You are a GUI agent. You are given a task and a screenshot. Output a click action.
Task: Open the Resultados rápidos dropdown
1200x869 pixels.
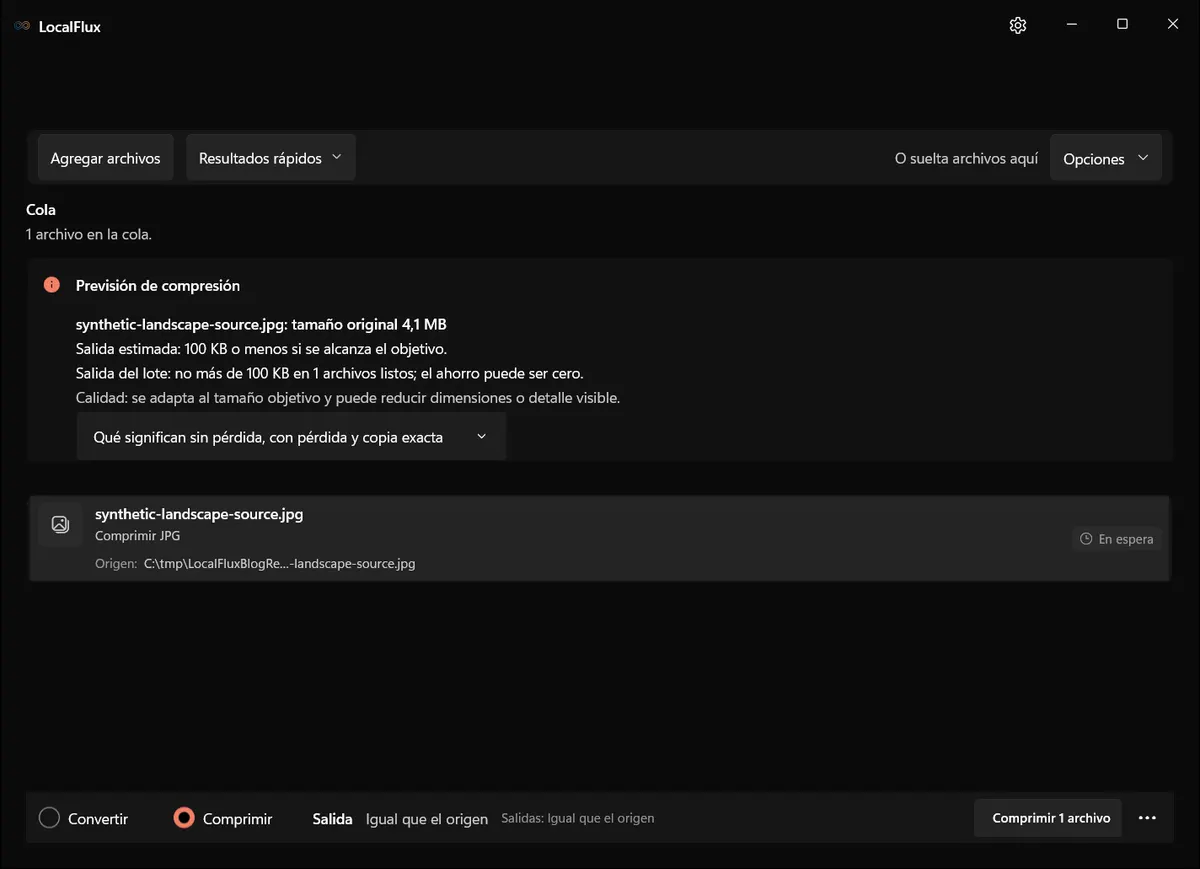click(271, 158)
